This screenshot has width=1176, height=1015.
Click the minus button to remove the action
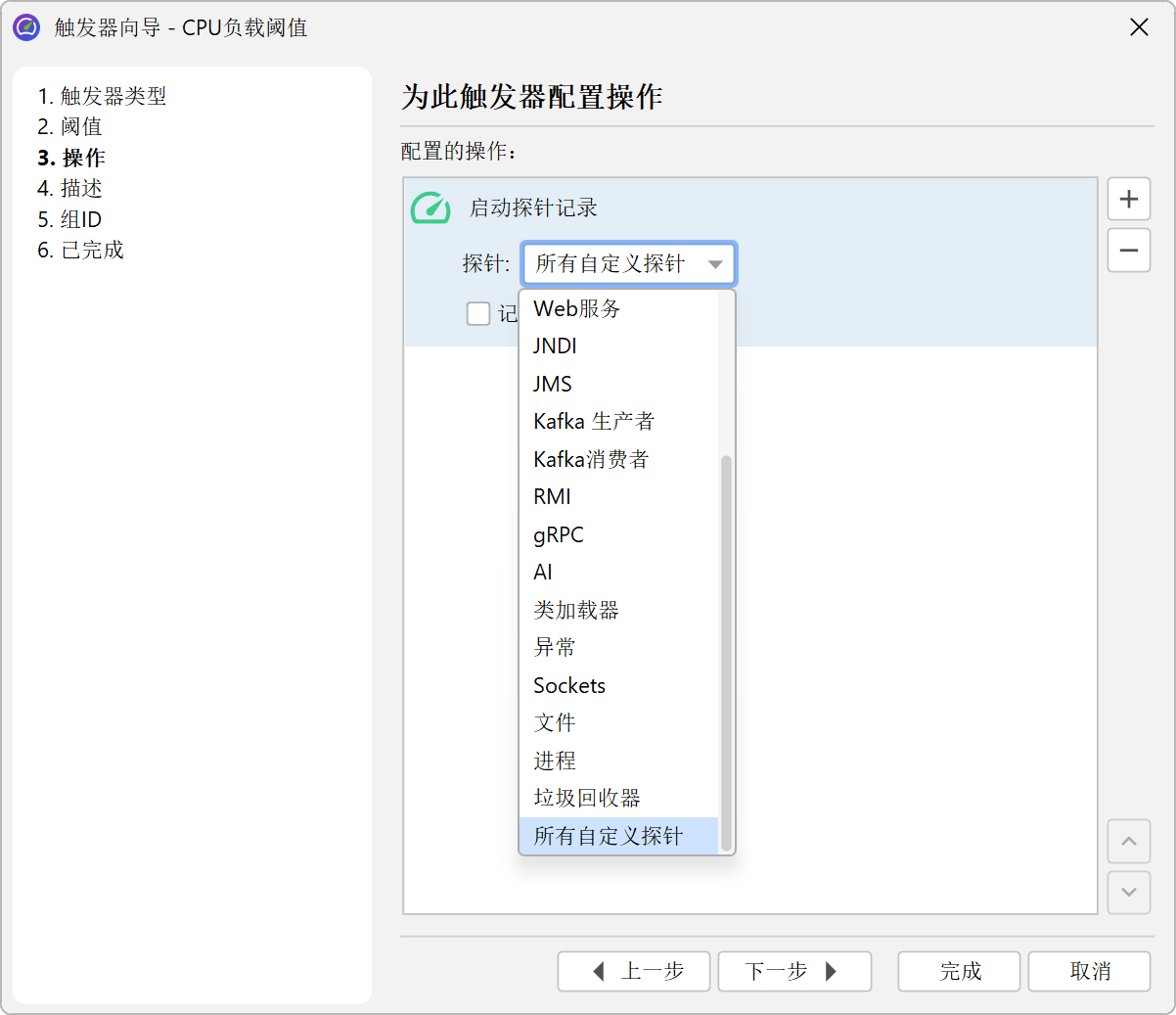pos(1128,251)
